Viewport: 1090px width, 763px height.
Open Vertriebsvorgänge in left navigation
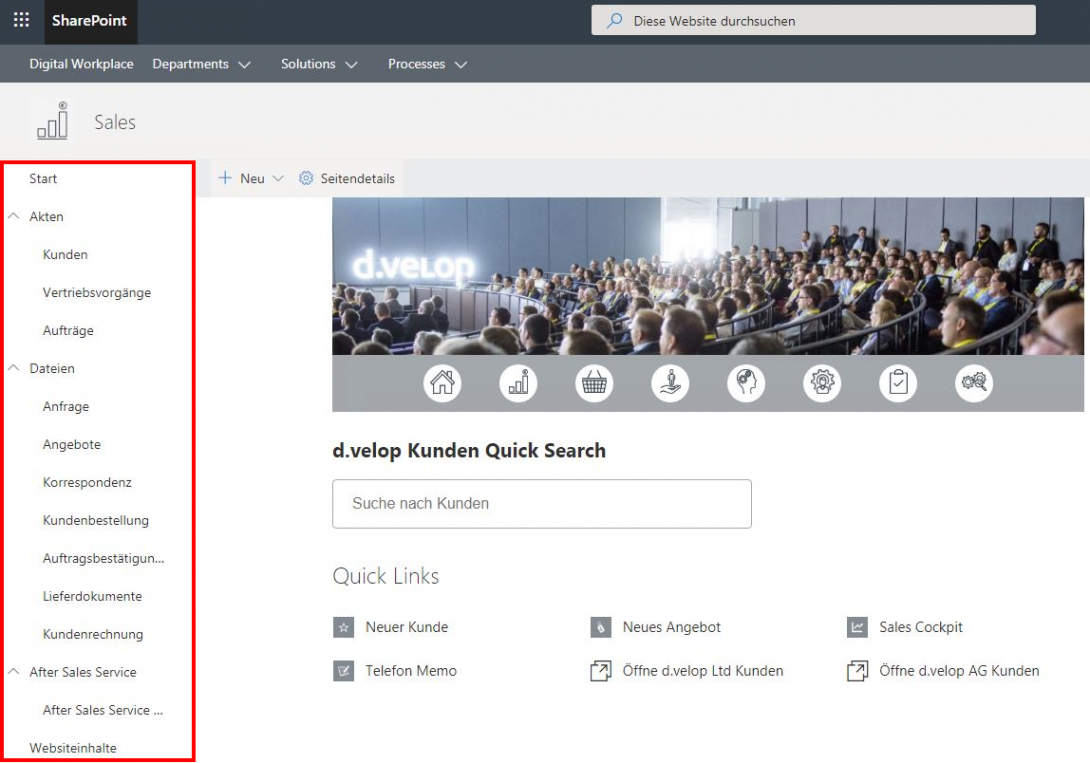97,293
